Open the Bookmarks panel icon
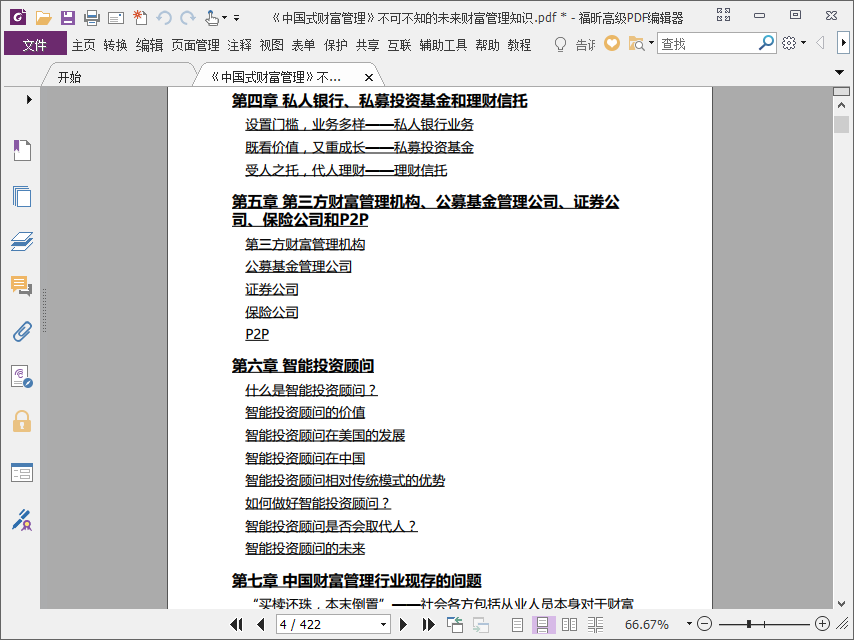854x640 pixels. (x=22, y=150)
